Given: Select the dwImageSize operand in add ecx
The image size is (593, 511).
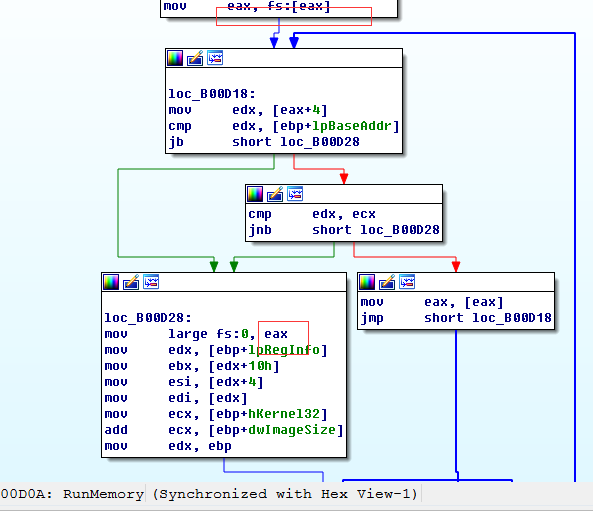Looking at the screenshot, I should pos(292,430).
